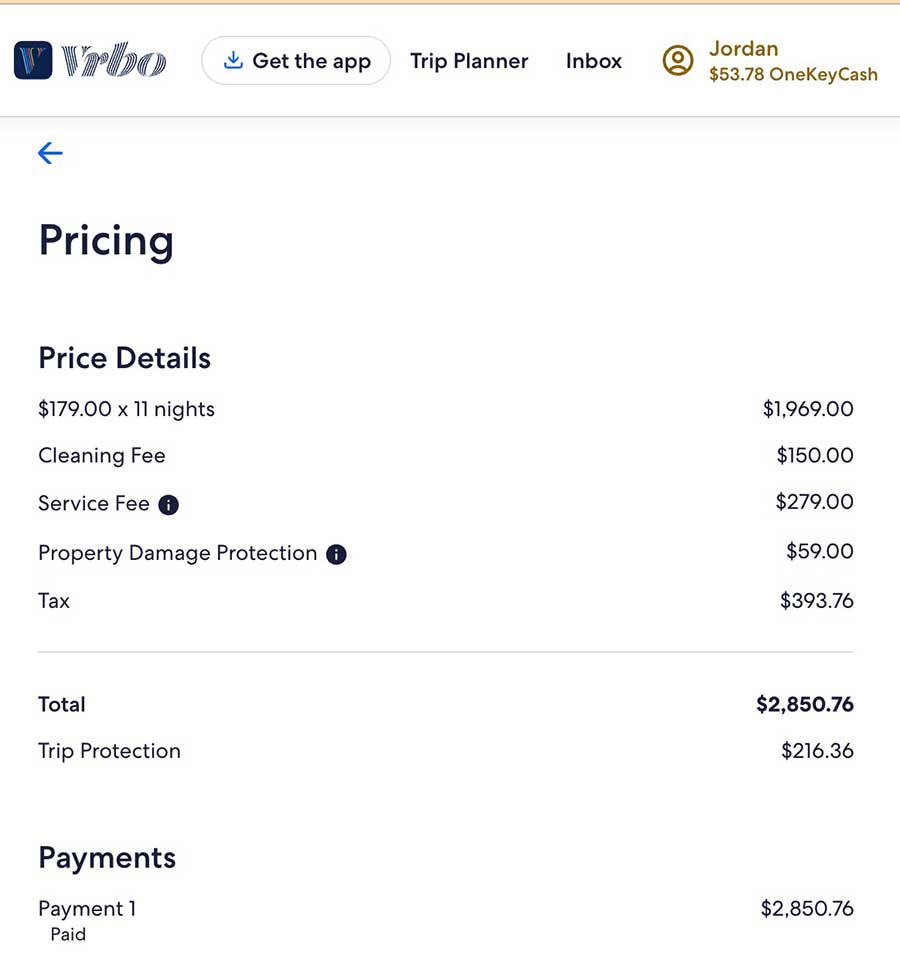
Task: Go back using the blue arrow
Action: tap(50, 152)
